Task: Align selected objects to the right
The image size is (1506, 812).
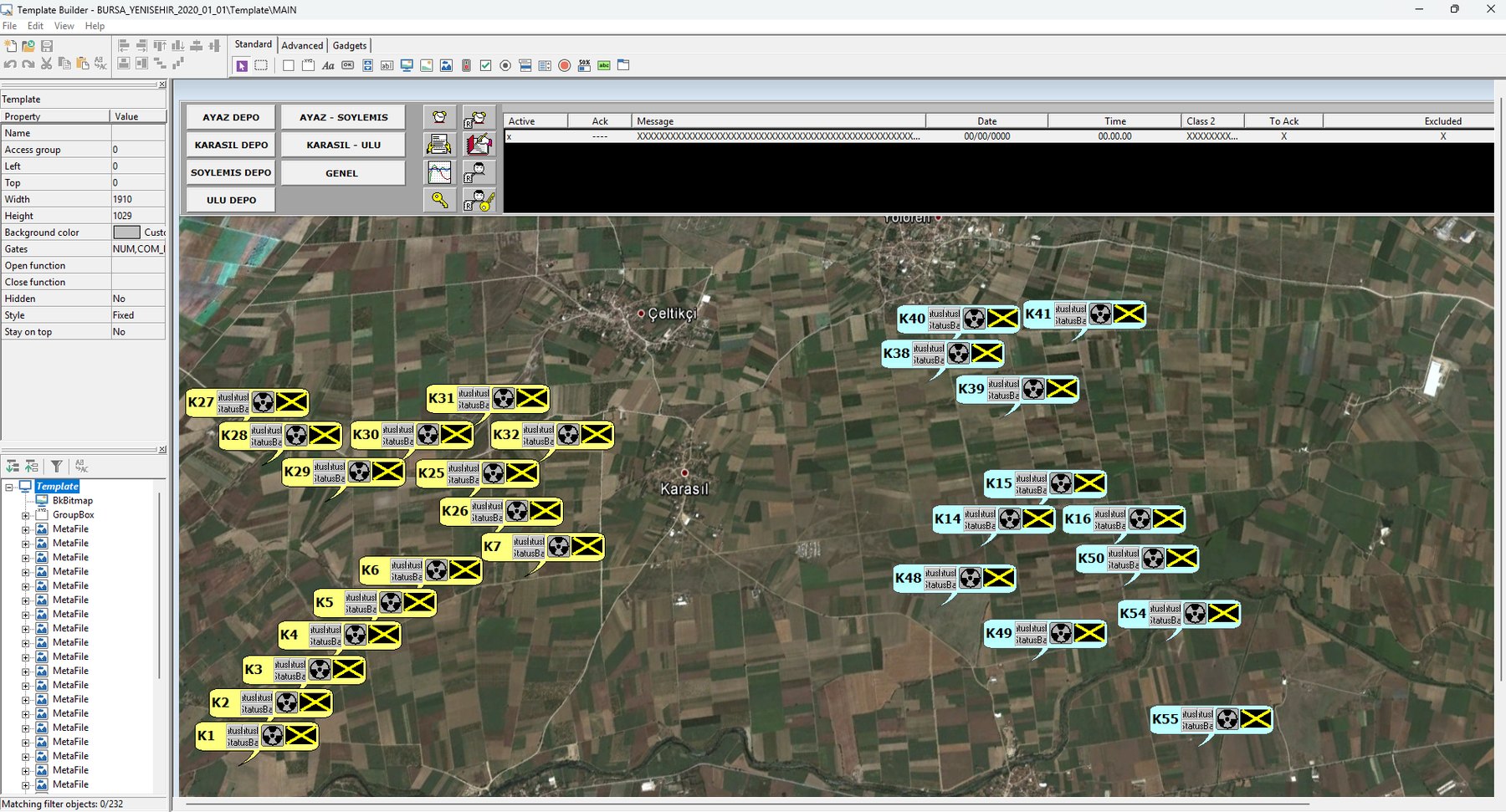Action: (141, 46)
